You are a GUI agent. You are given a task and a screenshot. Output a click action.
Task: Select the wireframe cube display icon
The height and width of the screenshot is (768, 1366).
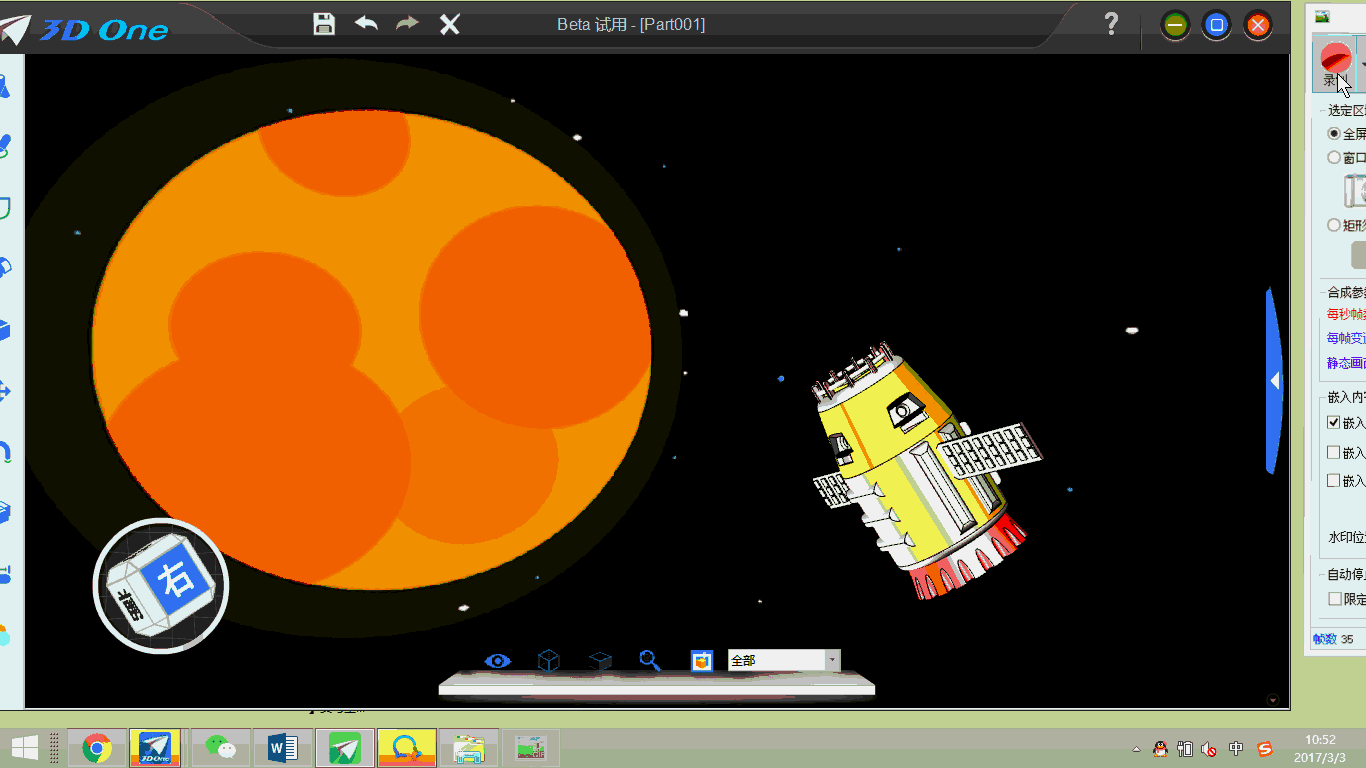[x=548, y=661]
